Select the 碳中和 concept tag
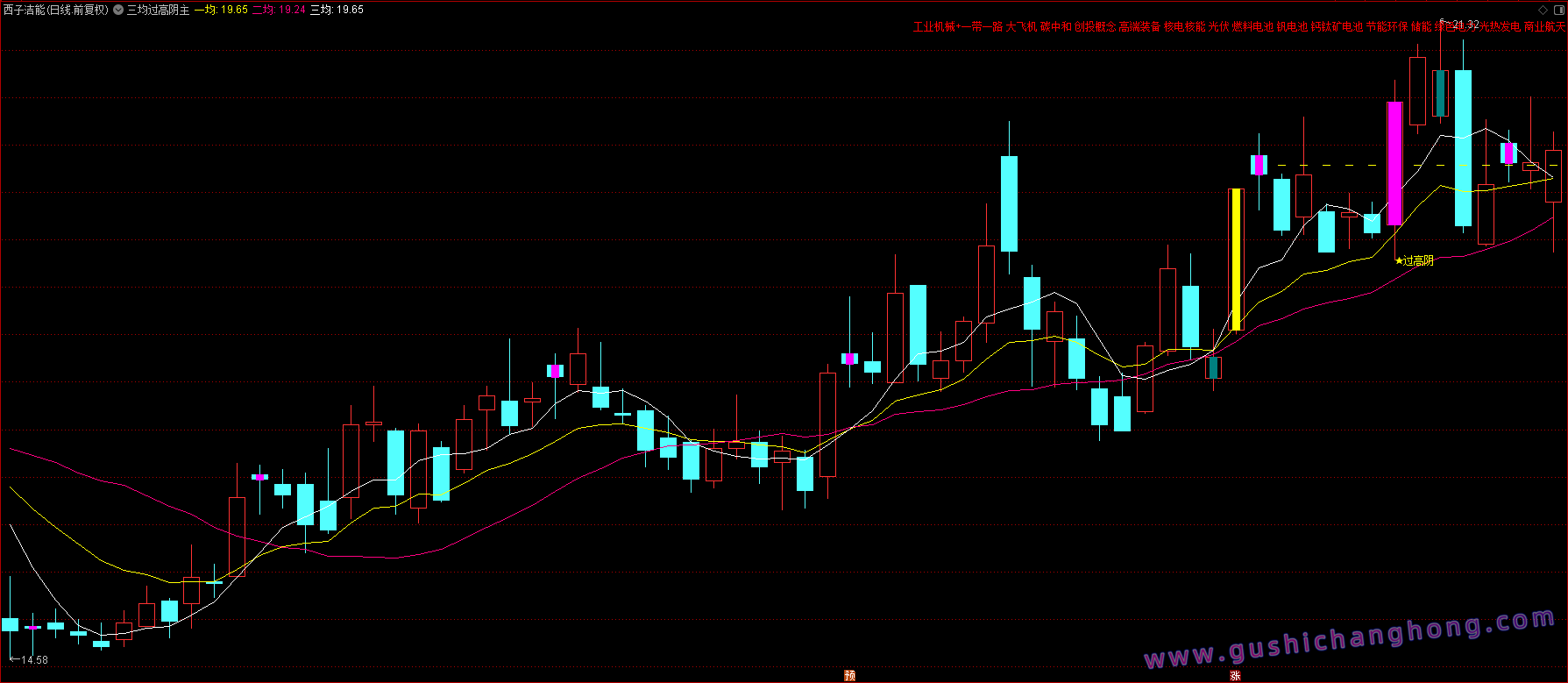Viewport: 1568px width, 683px height. 1055,27
